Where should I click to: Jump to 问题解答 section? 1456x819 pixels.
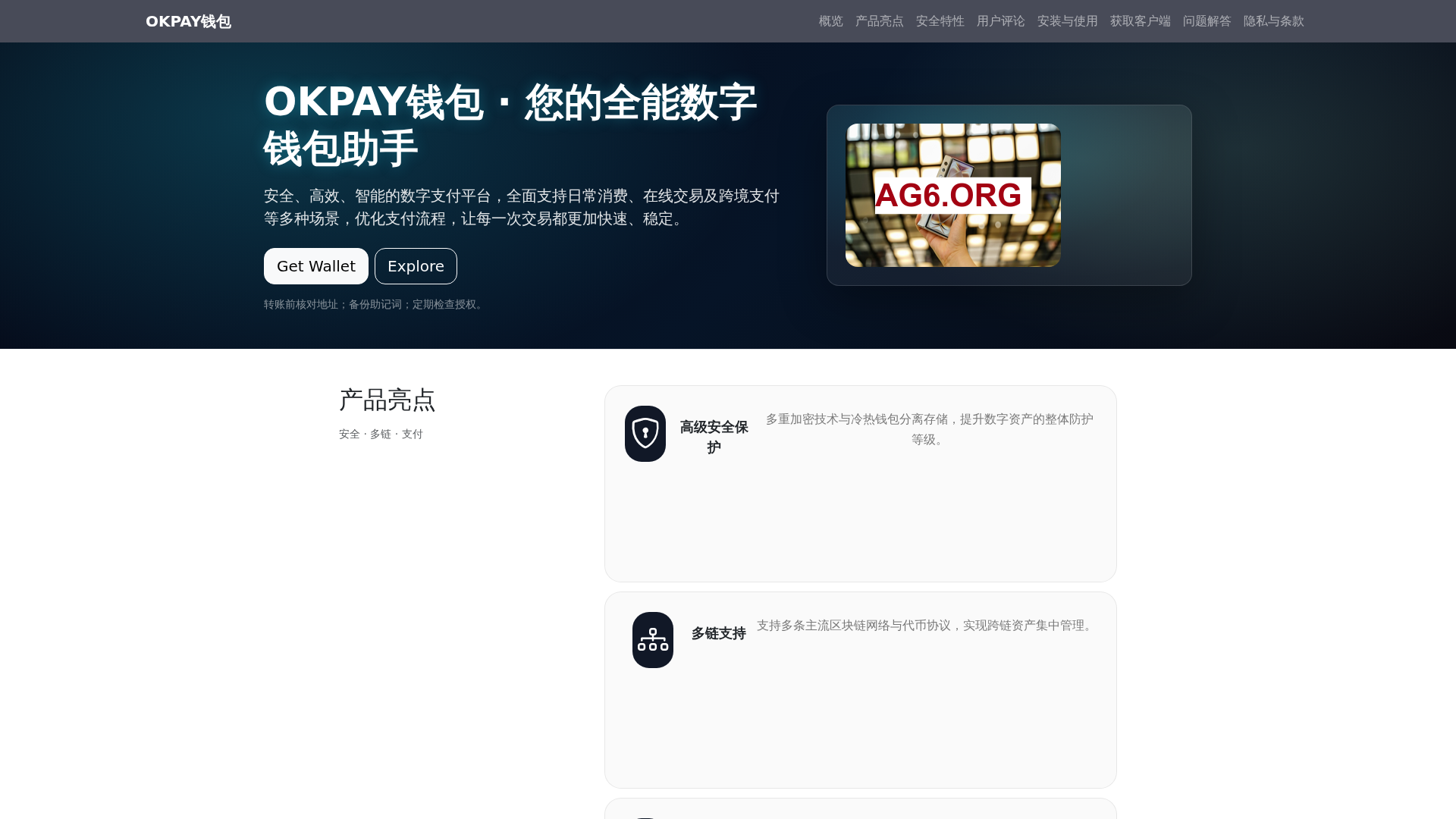(1207, 21)
